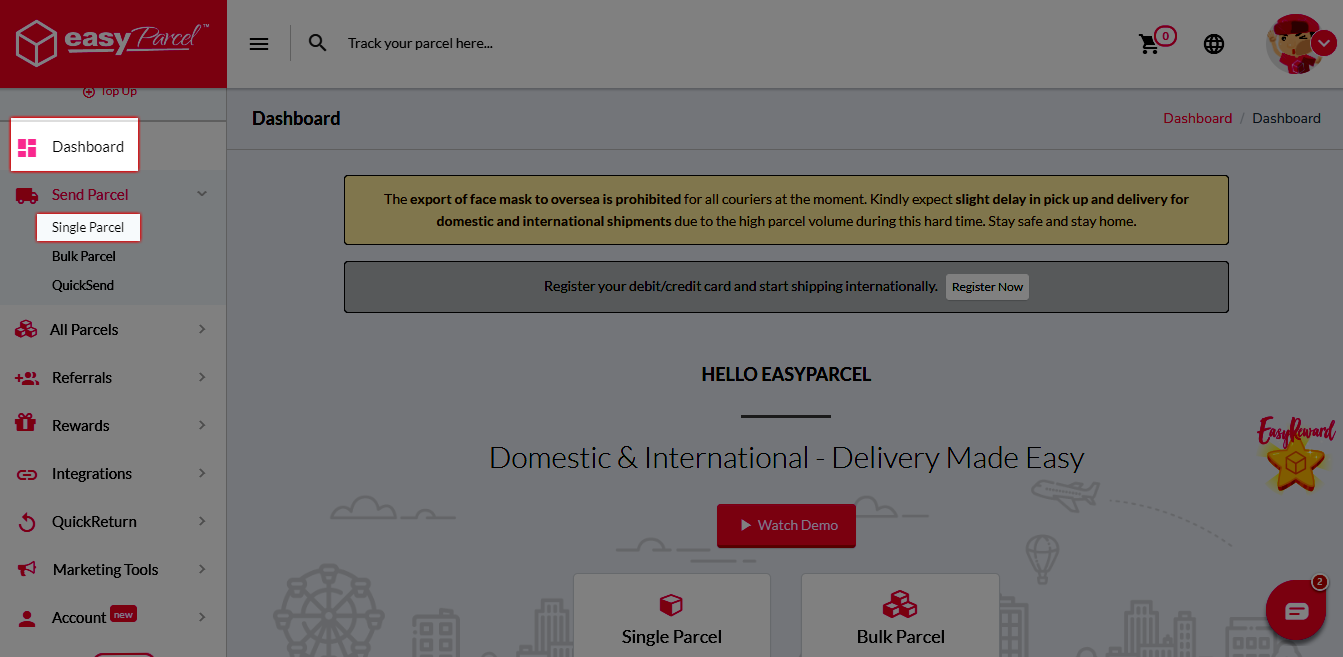
Task: Expand the Integrations chevron
Action: click(x=202, y=473)
